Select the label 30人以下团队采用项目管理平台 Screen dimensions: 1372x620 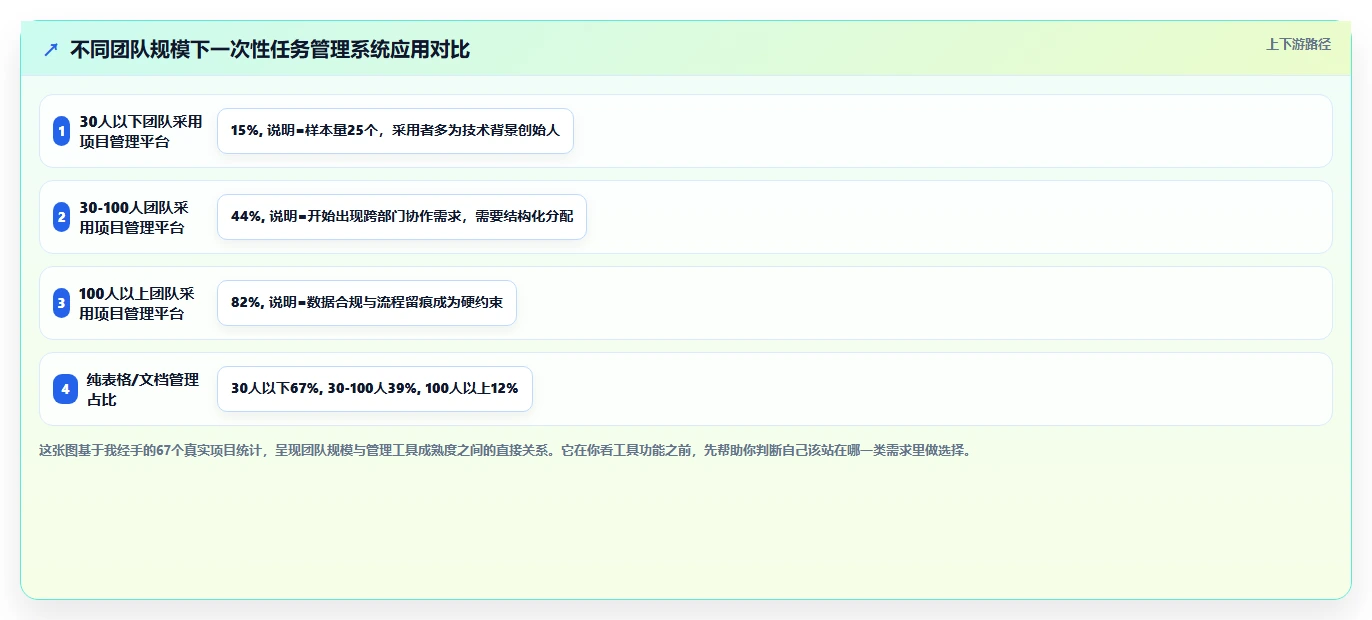140,131
